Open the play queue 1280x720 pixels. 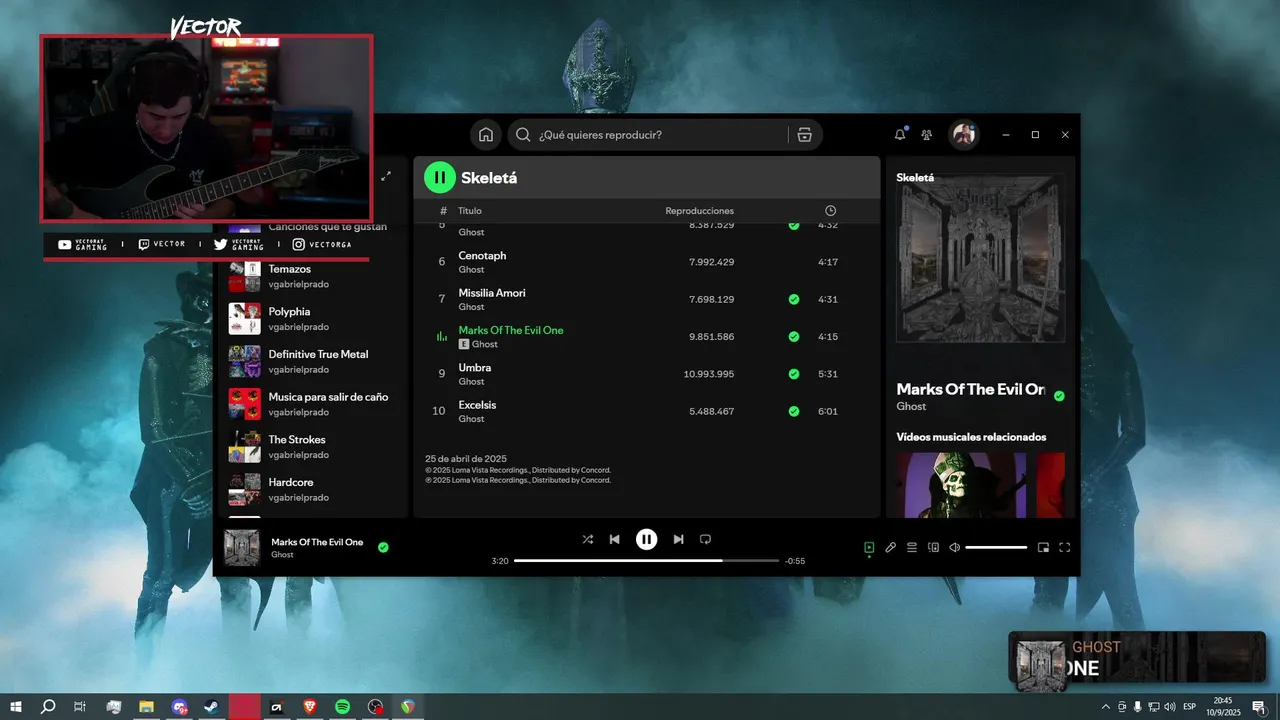(x=912, y=547)
